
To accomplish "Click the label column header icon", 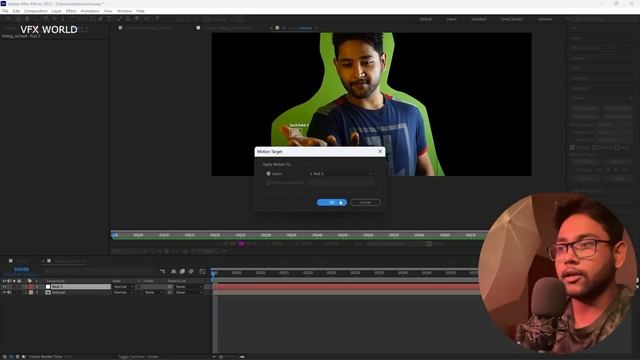I will [x=29, y=281].
